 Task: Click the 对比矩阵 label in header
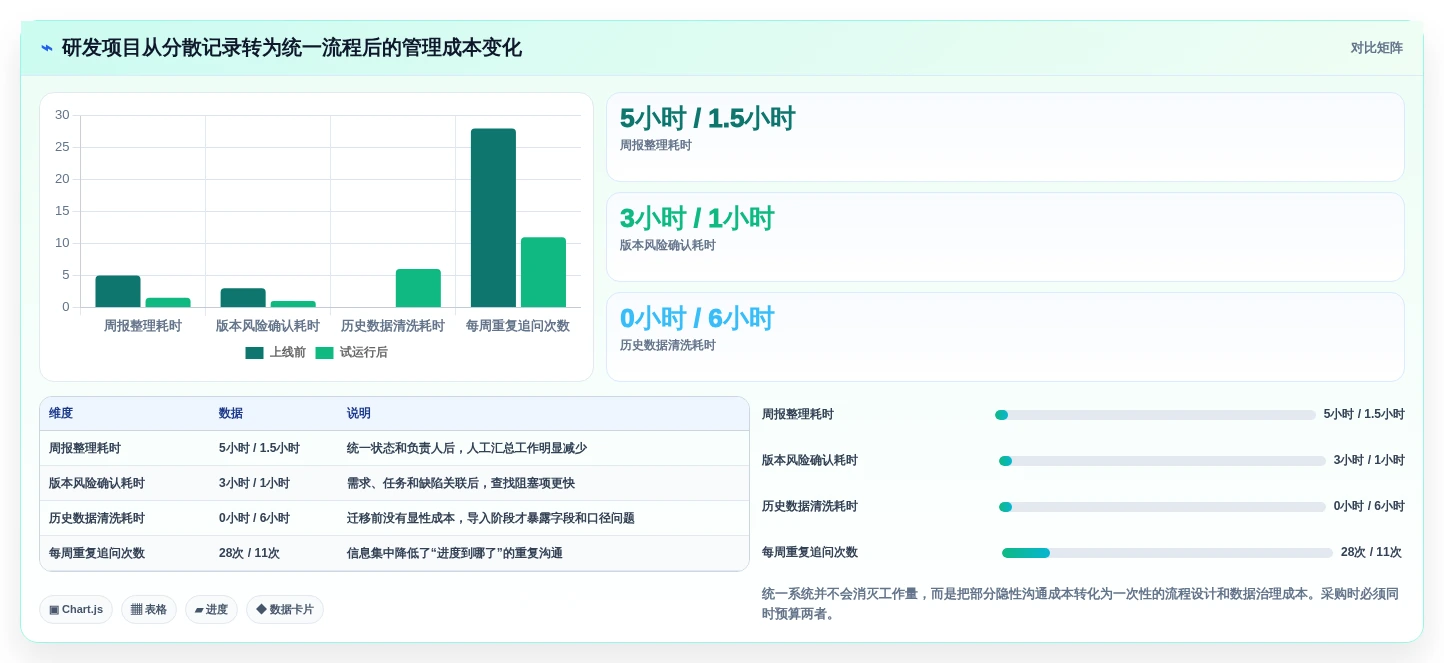[1376, 48]
